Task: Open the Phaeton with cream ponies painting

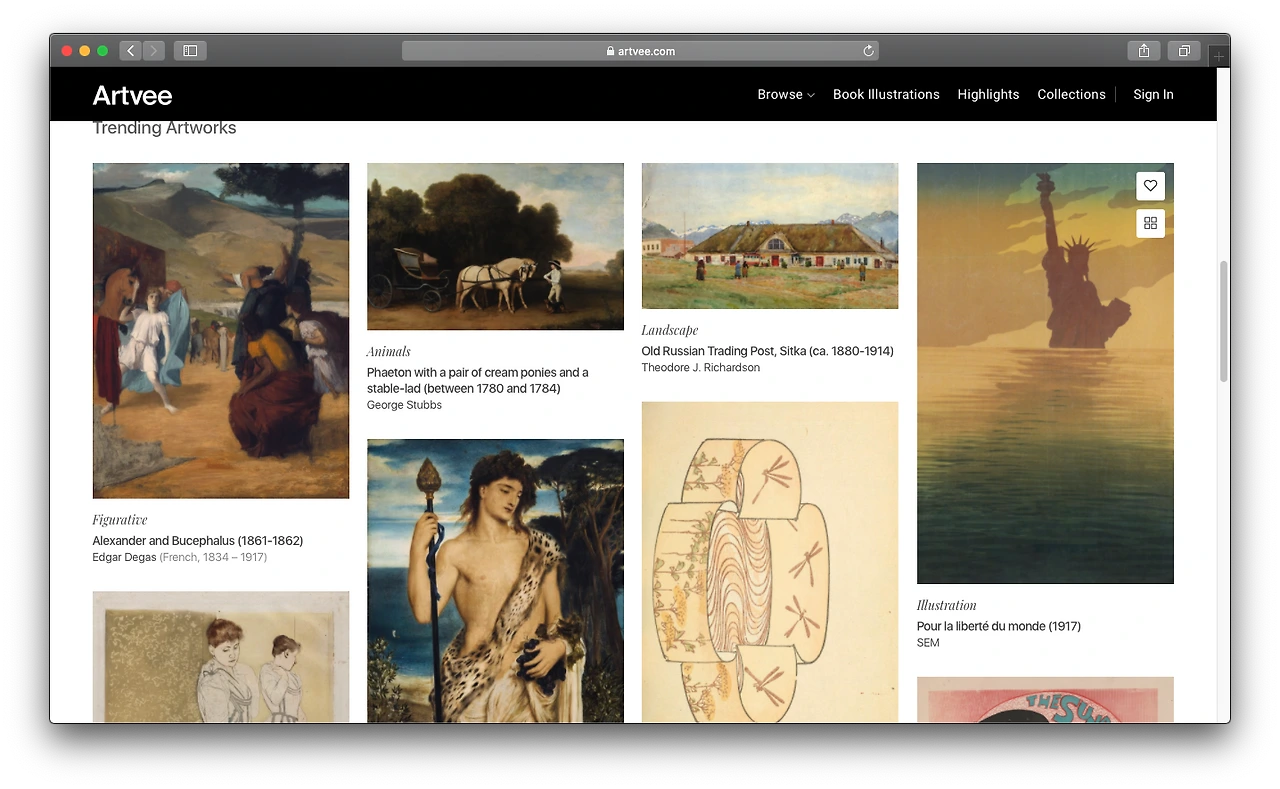Action: (495, 247)
